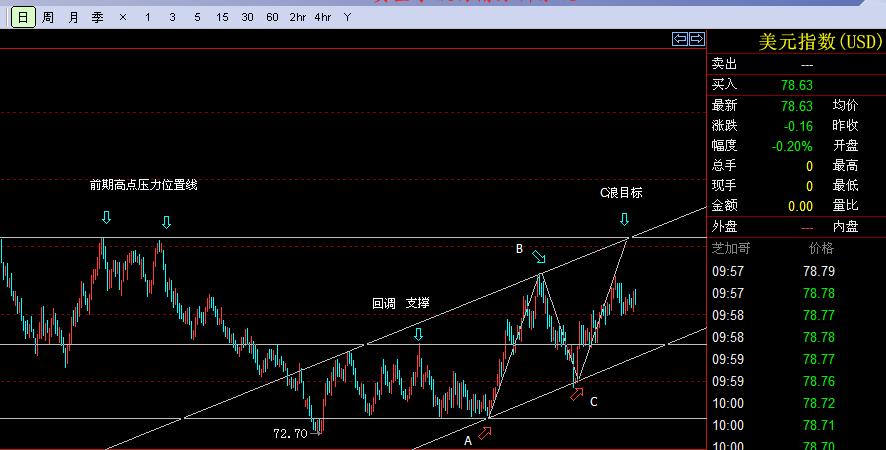This screenshot has width=886, height=450.
Task: Click the 价格 column header
Action: [x=821, y=248]
